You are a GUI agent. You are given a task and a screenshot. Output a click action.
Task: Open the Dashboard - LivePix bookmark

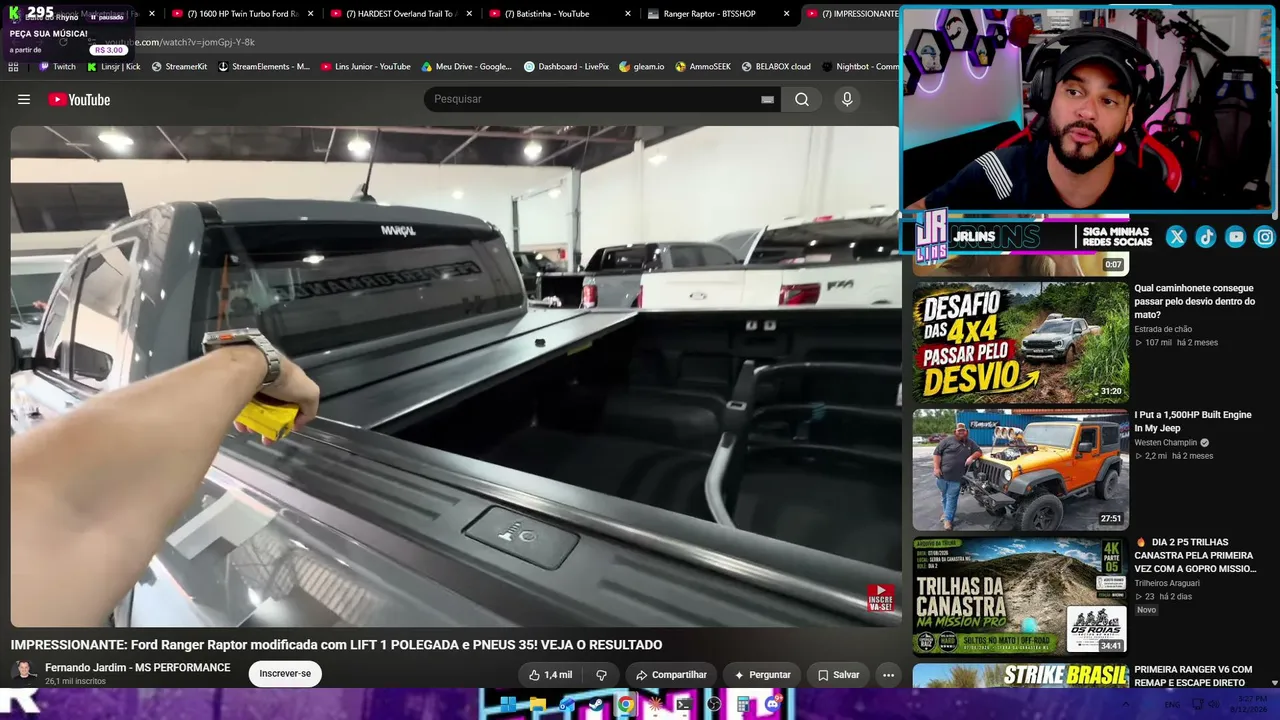pyautogui.click(x=566, y=67)
